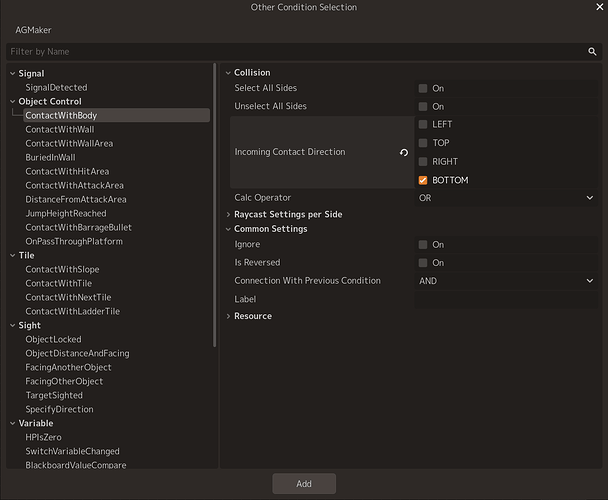Enable the LEFT contact direction
The width and height of the screenshot is (608, 500).
tap(423, 124)
